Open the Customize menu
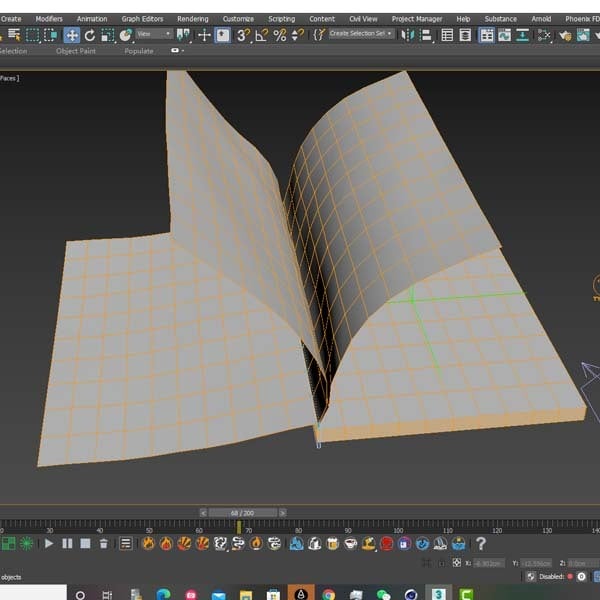 coord(238,19)
